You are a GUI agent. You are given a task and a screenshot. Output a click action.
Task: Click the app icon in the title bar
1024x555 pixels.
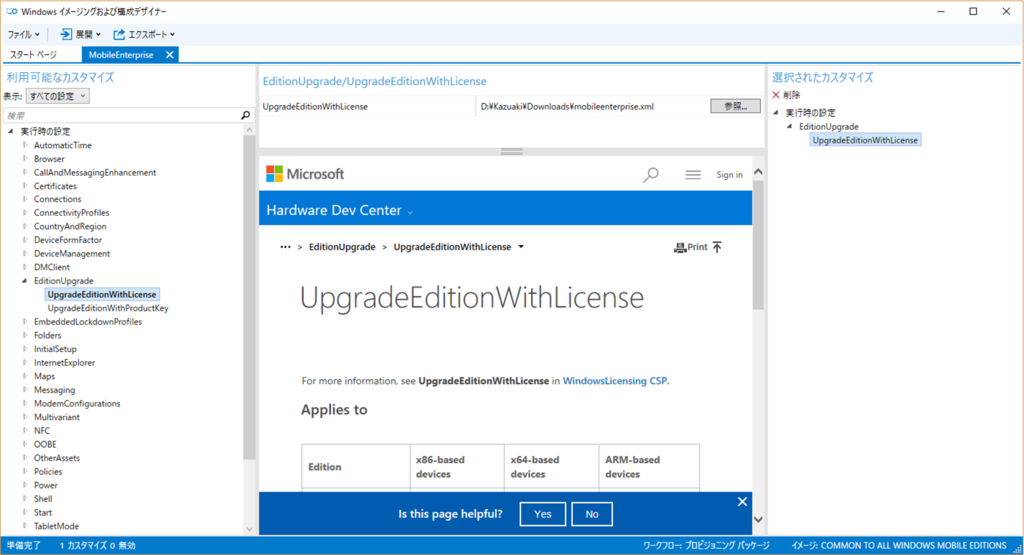(12, 11)
